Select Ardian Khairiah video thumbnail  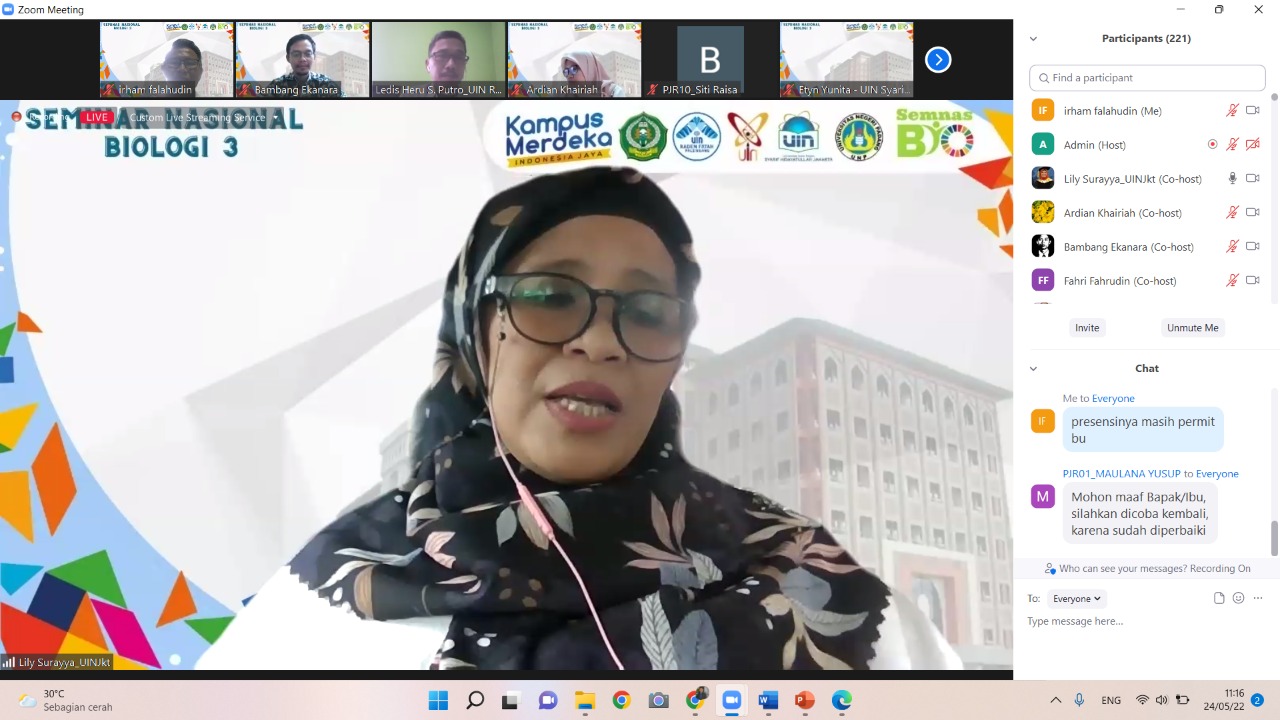point(574,60)
